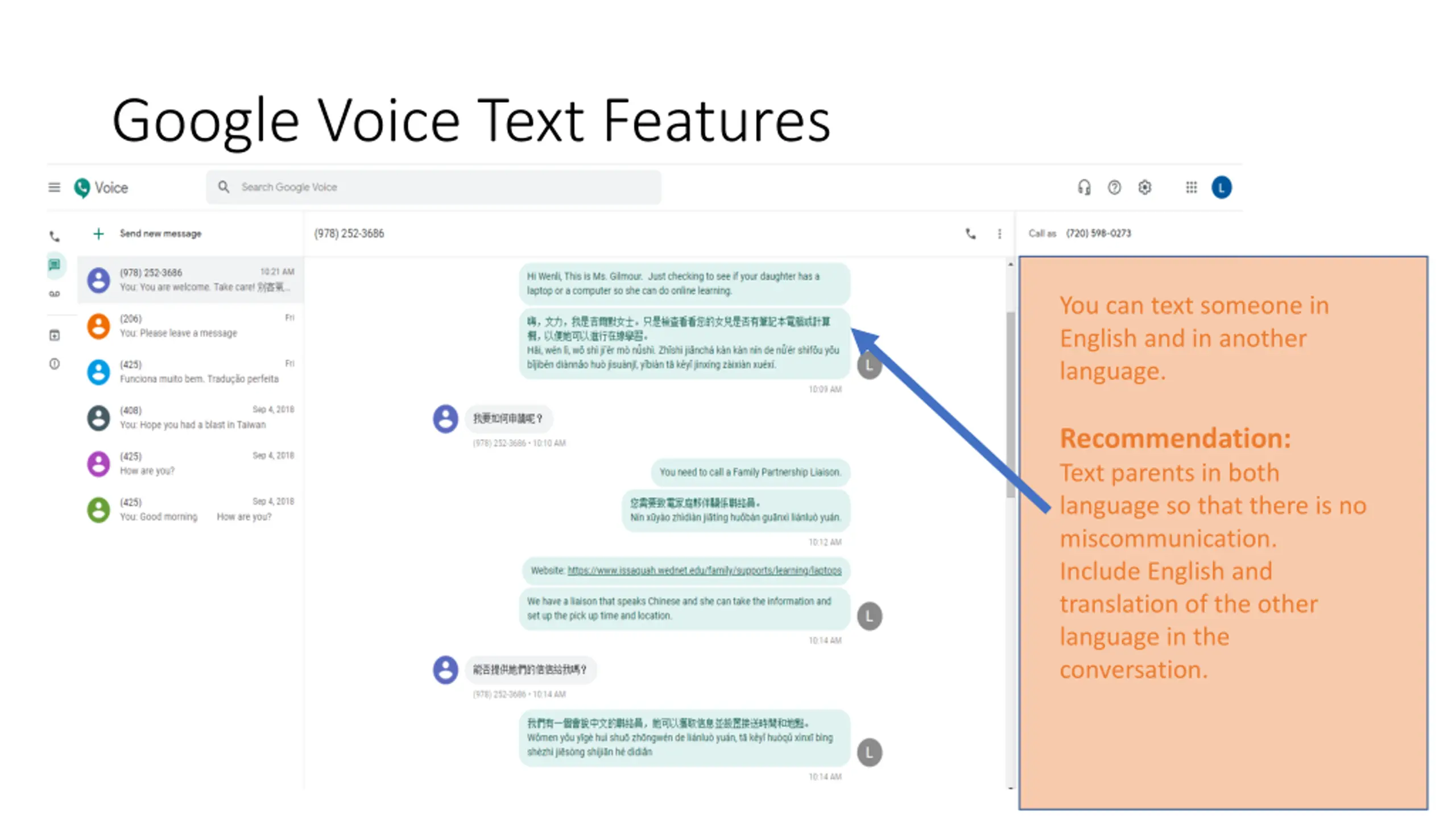Call (978) 252-3686 using phone icon

[970, 234]
